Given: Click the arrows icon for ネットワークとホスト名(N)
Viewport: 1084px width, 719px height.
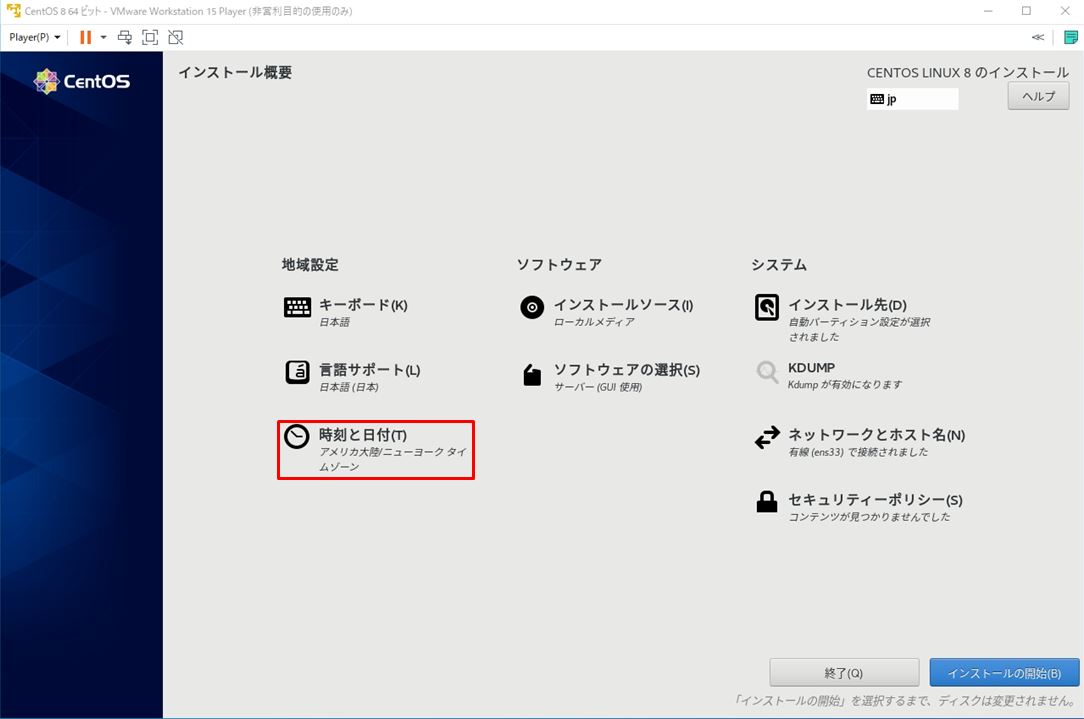Looking at the screenshot, I should 767,437.
